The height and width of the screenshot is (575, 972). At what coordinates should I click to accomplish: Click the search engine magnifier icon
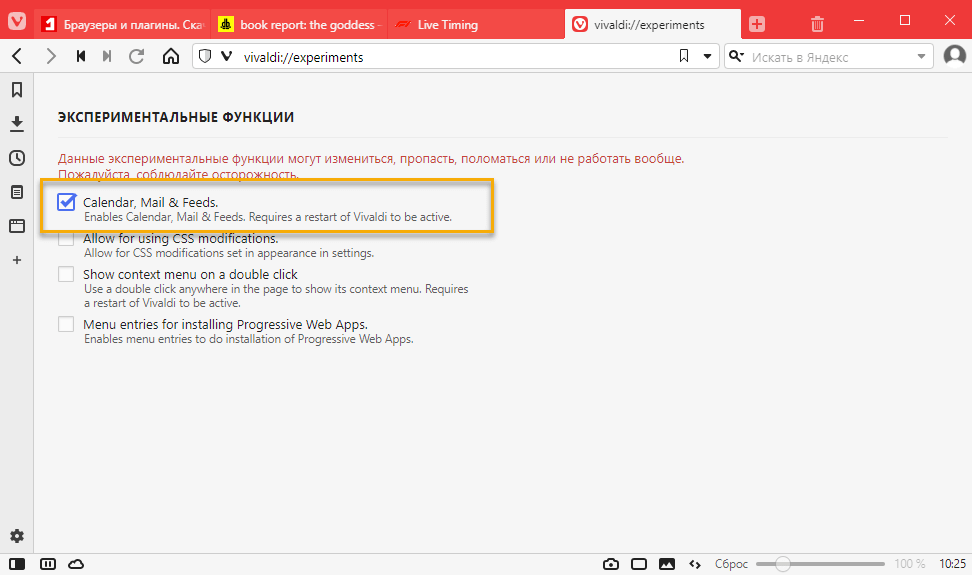[736, 56]
